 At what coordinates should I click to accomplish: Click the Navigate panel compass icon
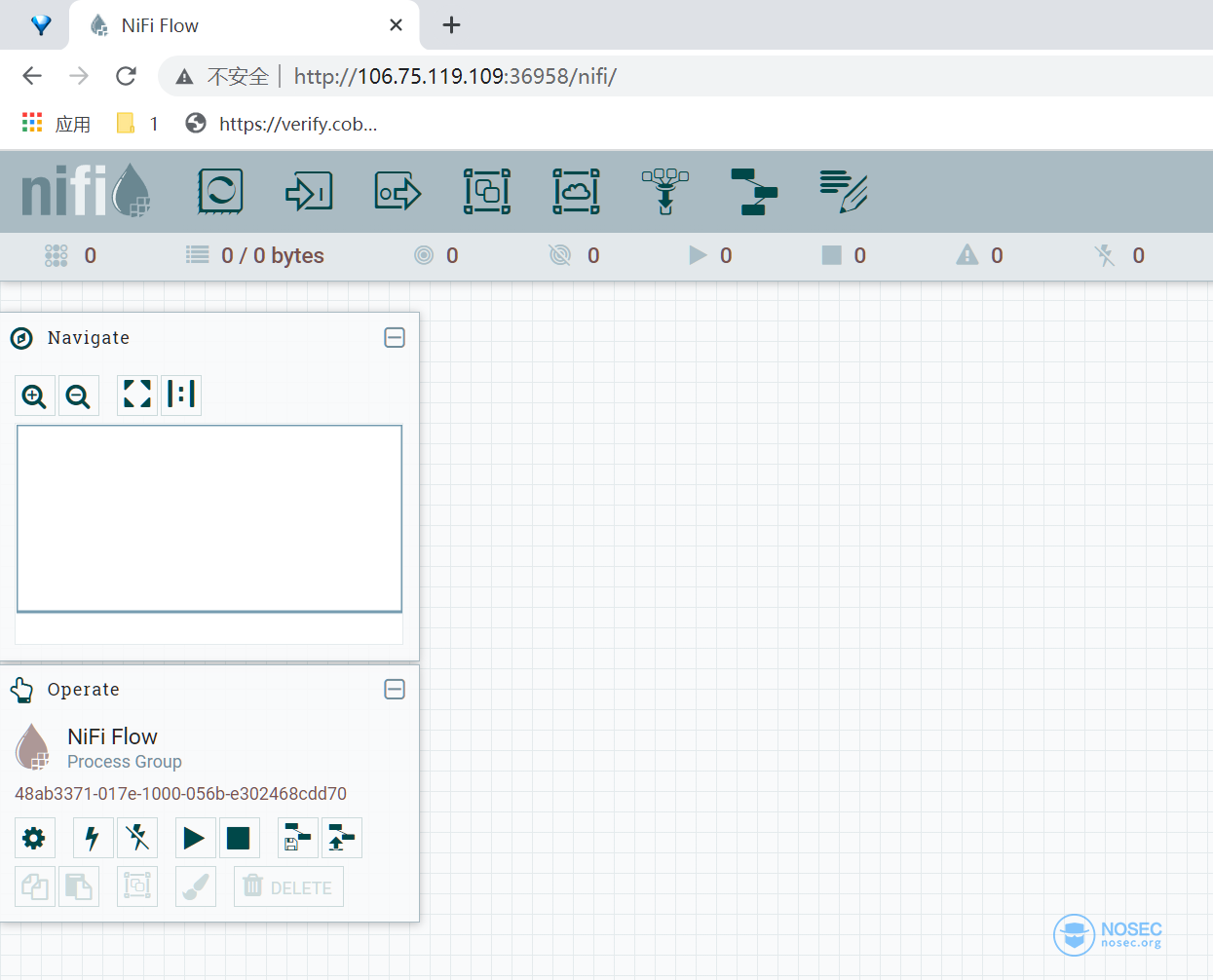[21, 338]
